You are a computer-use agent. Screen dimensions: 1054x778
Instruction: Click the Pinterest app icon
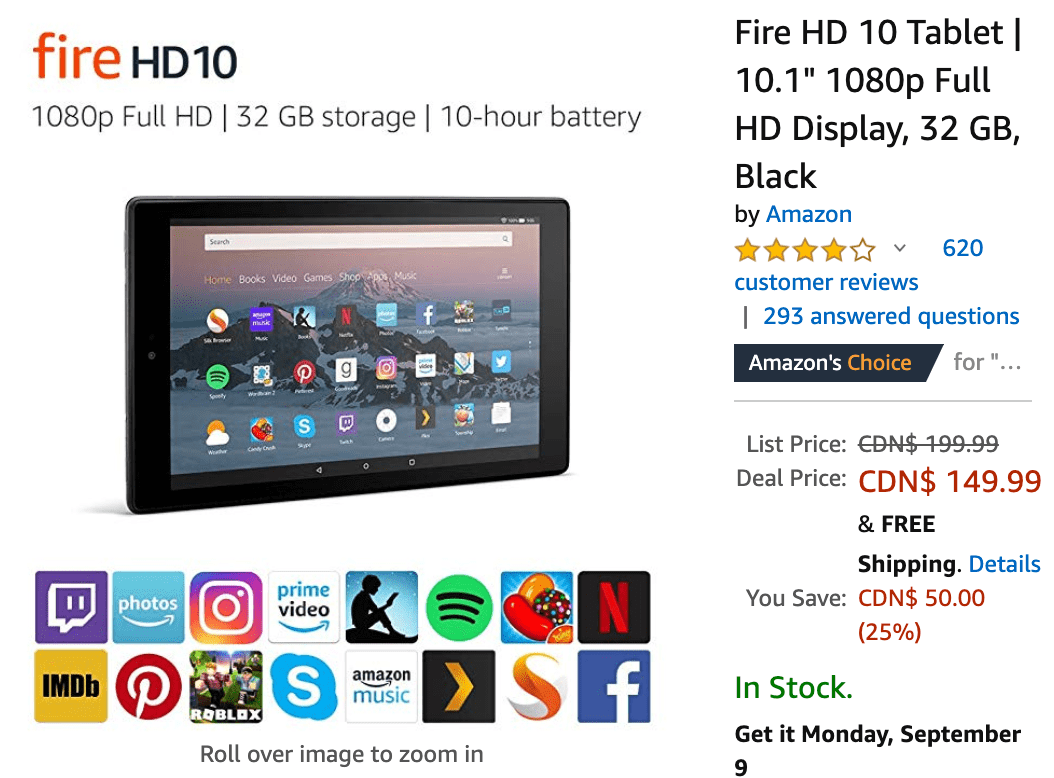click(149, 686)
